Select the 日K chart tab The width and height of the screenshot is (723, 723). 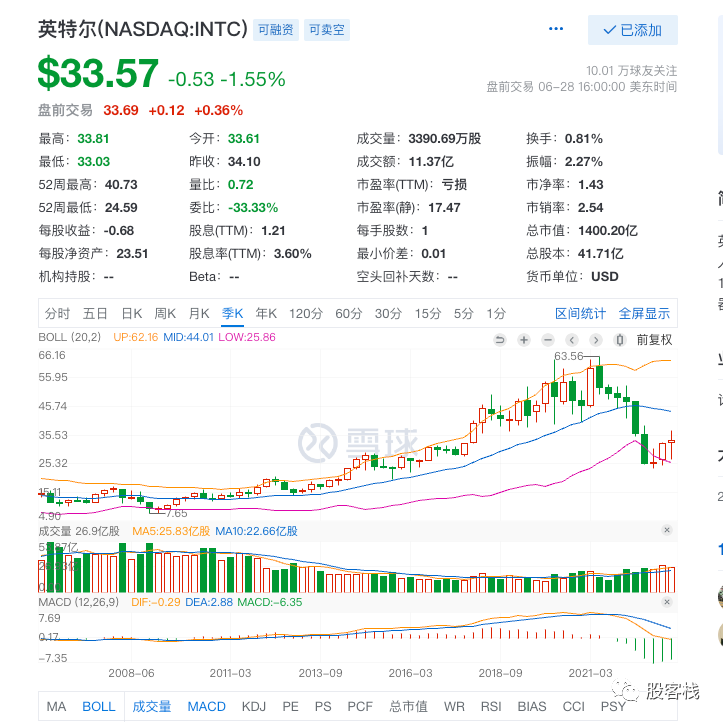[x=131, y=314]
